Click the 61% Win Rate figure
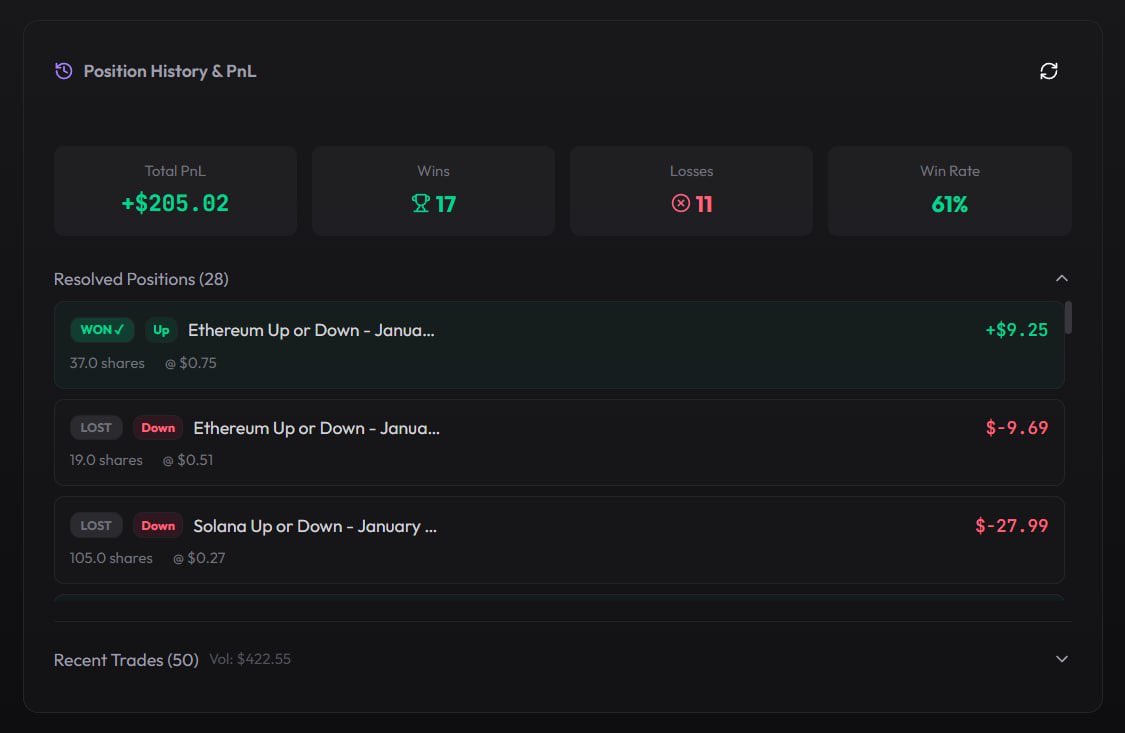 pos(948,203)
